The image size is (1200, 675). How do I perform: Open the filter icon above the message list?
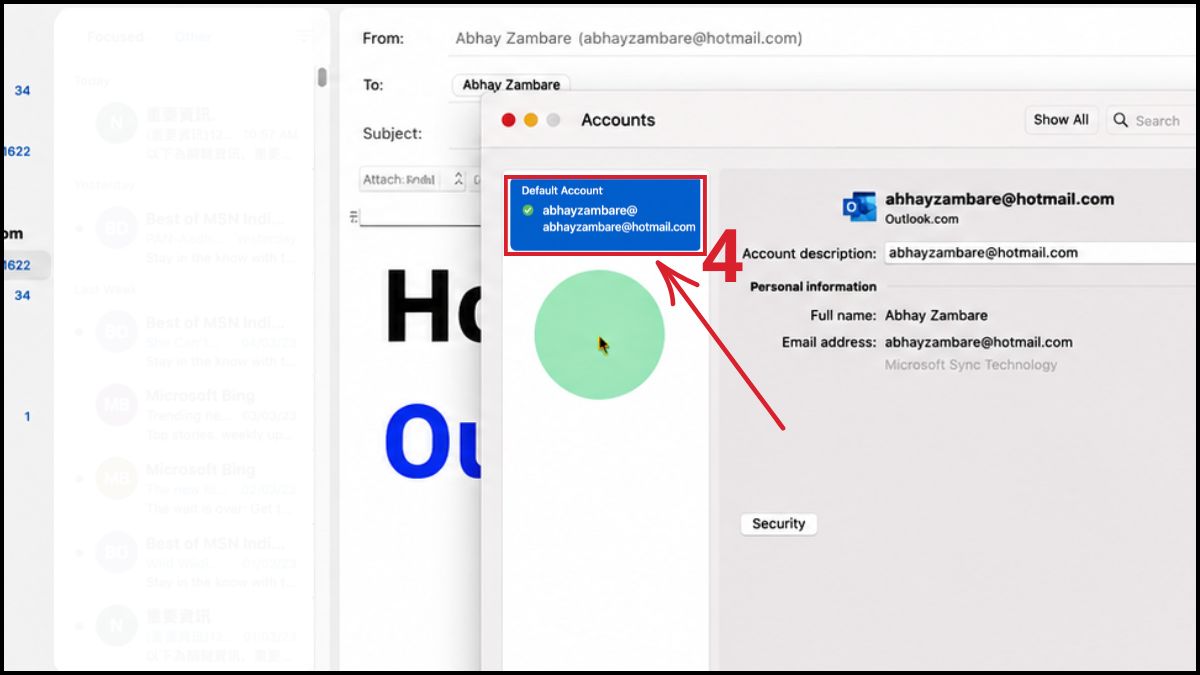307,37
